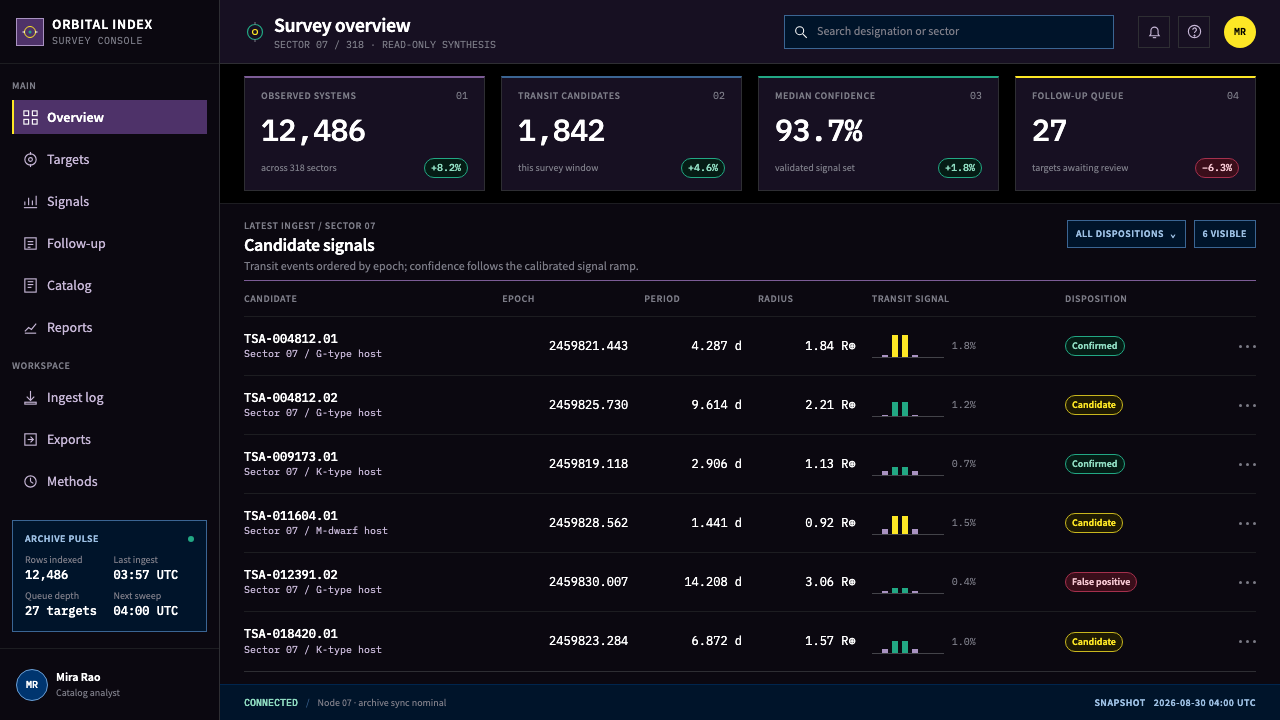The height and width of the screenshot is (720, 1280).
Task: Click the Epoch column header
Action: click(x=518, y=299)
